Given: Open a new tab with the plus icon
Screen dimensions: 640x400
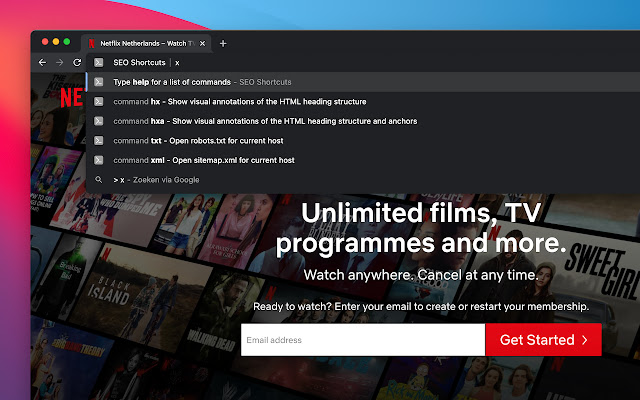Looking at the screenshot, I should [x=223, y=43].
